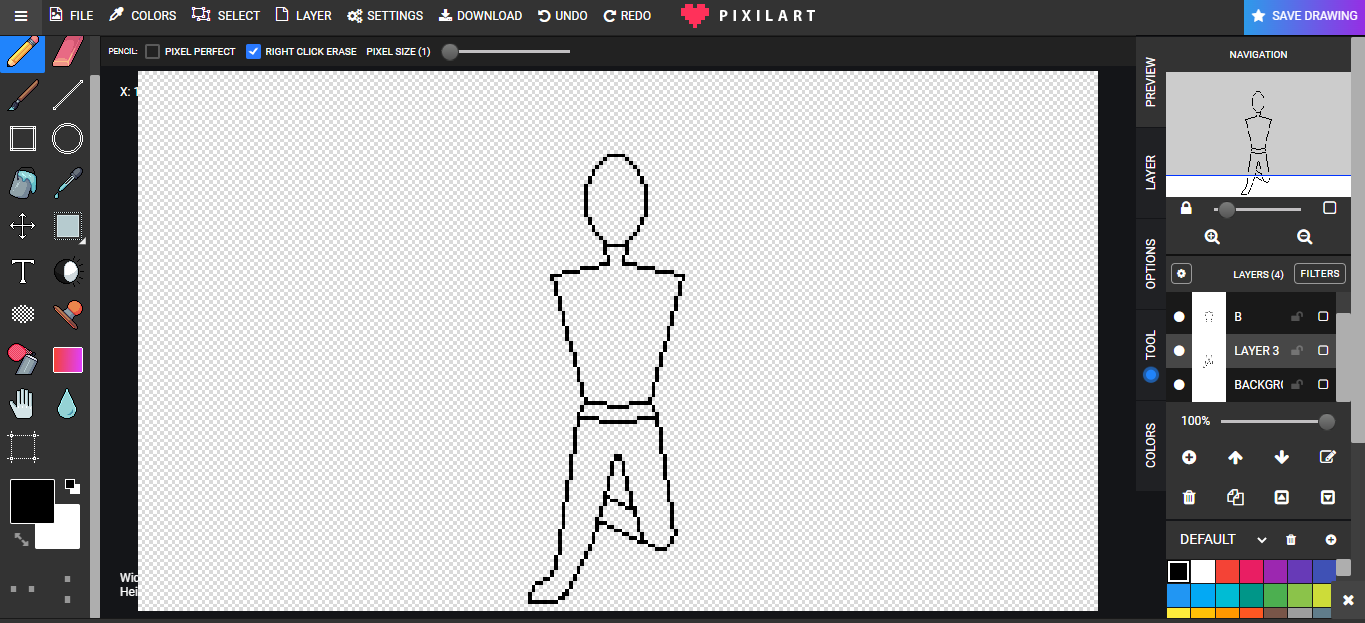Select the Blur water-drop tool
The image size is (1365, 623).
[x=67, y=403]
